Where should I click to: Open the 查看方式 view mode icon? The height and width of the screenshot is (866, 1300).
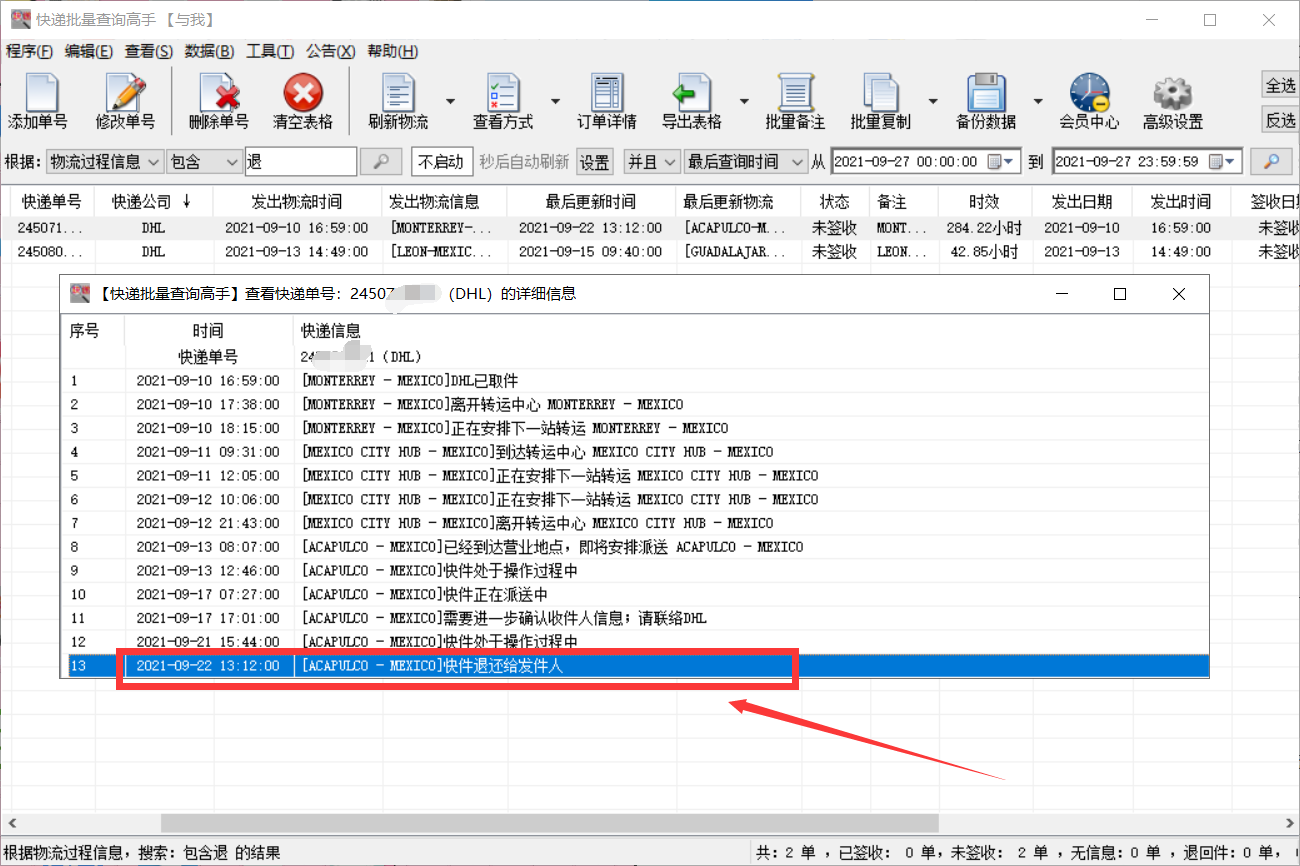502,102
